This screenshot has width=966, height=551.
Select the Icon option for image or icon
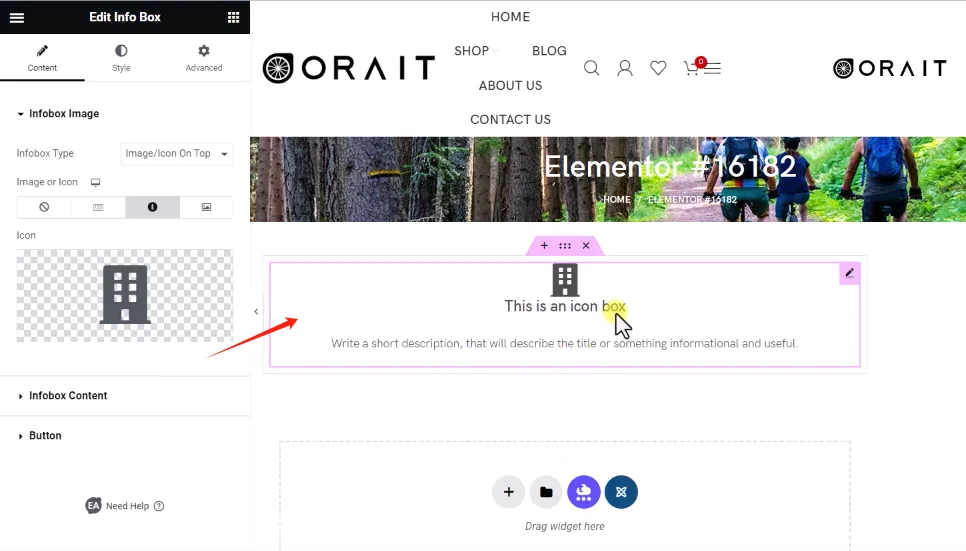tap(152, 207)
